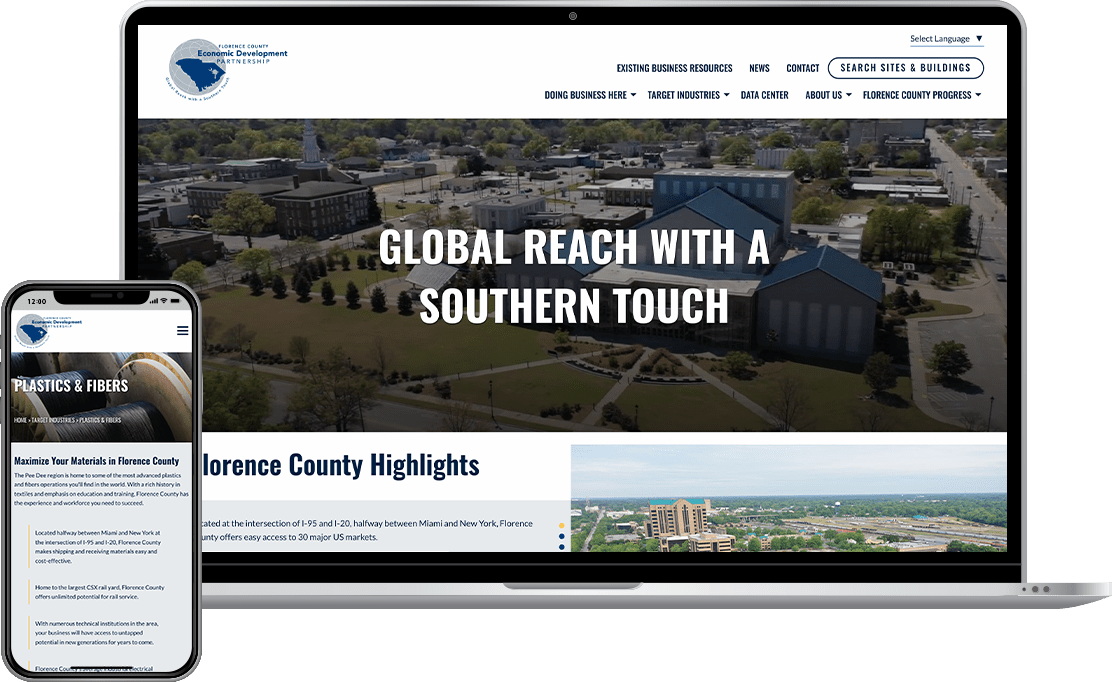
Task: Click the Contact navigation item
Action: 801,68
